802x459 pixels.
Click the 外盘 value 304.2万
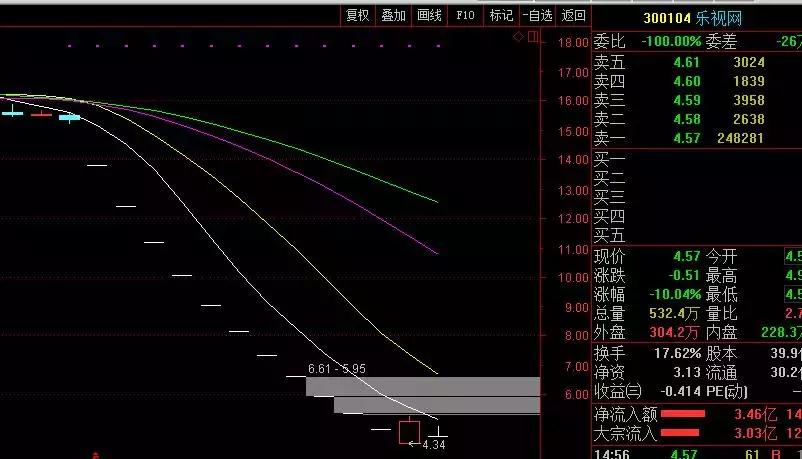pos(674,333)
